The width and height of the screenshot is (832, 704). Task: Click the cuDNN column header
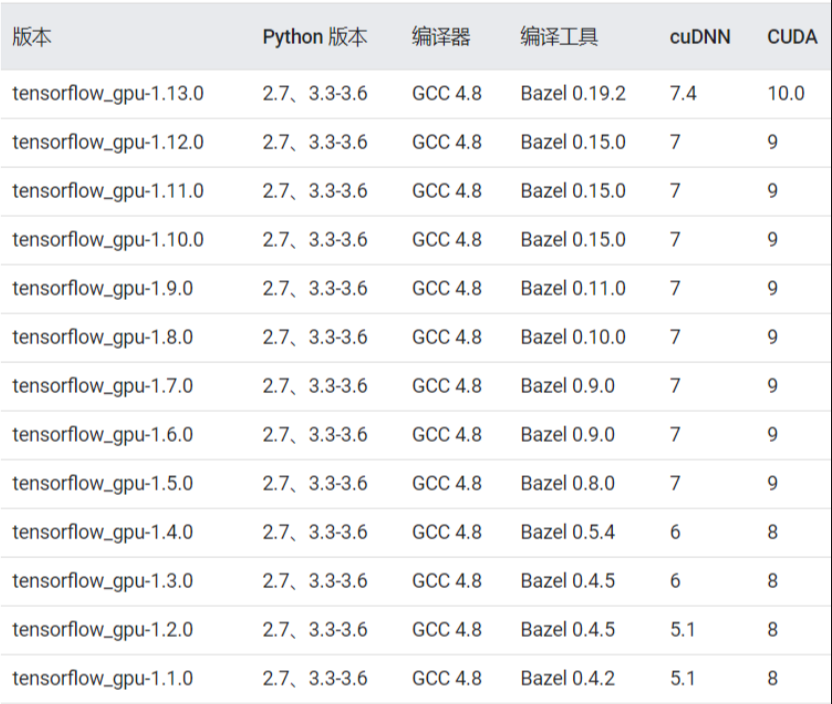(700, 38)
